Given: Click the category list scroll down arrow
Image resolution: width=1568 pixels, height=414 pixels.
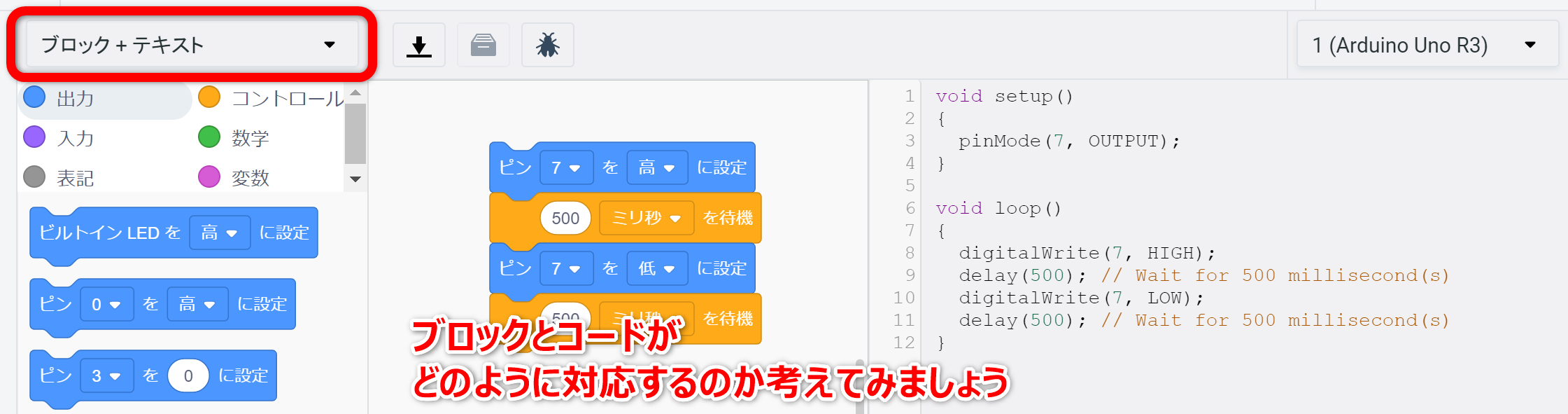Looking at the screenshot, I should point(355,179).
